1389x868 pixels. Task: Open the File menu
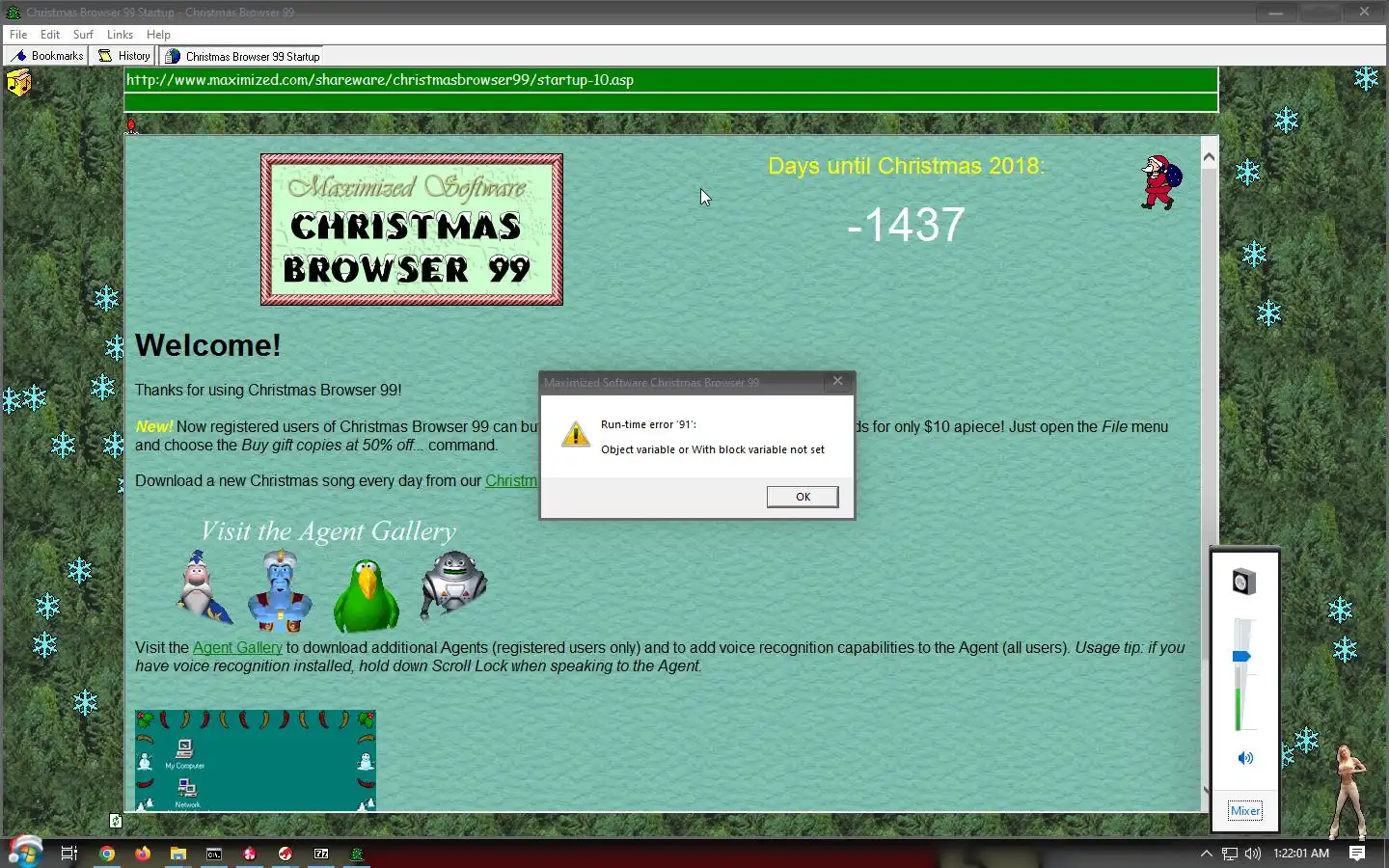18,35
